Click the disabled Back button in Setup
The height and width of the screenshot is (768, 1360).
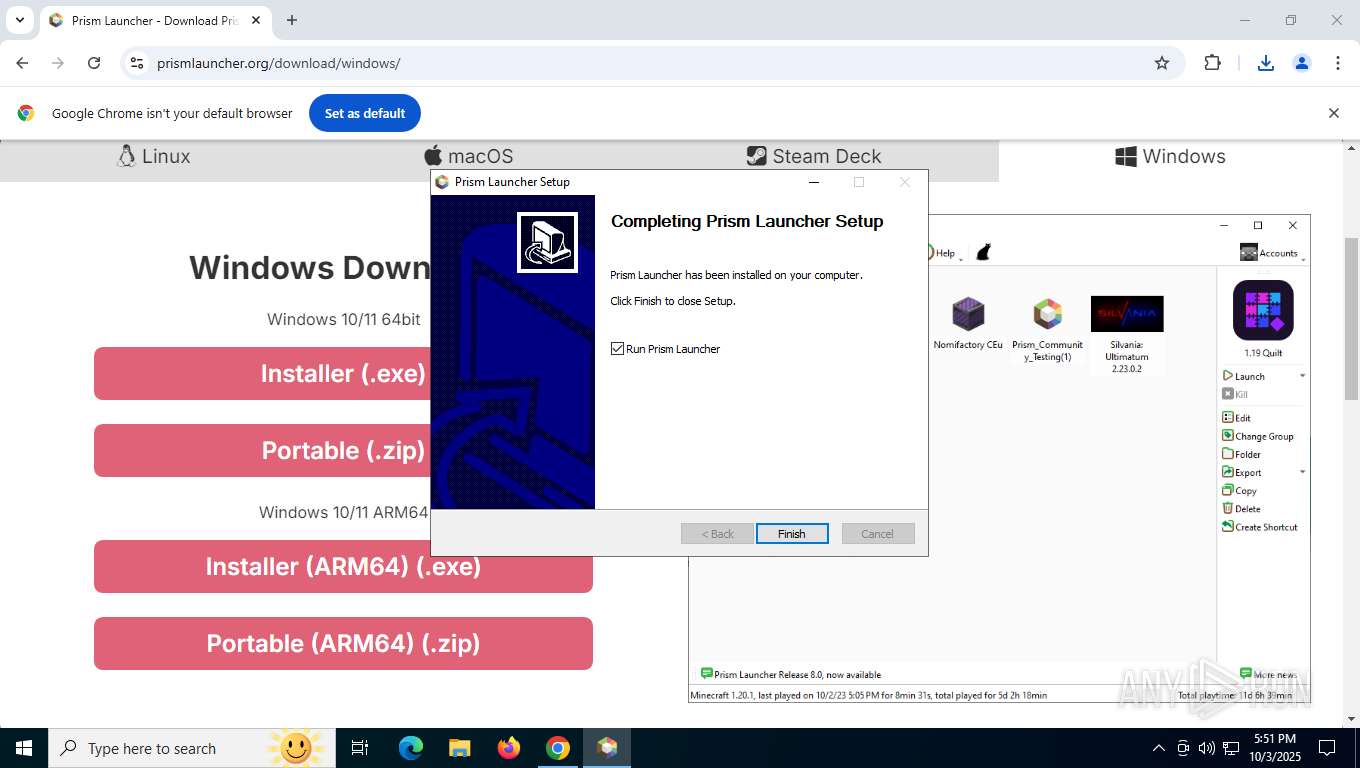(717, 534)
